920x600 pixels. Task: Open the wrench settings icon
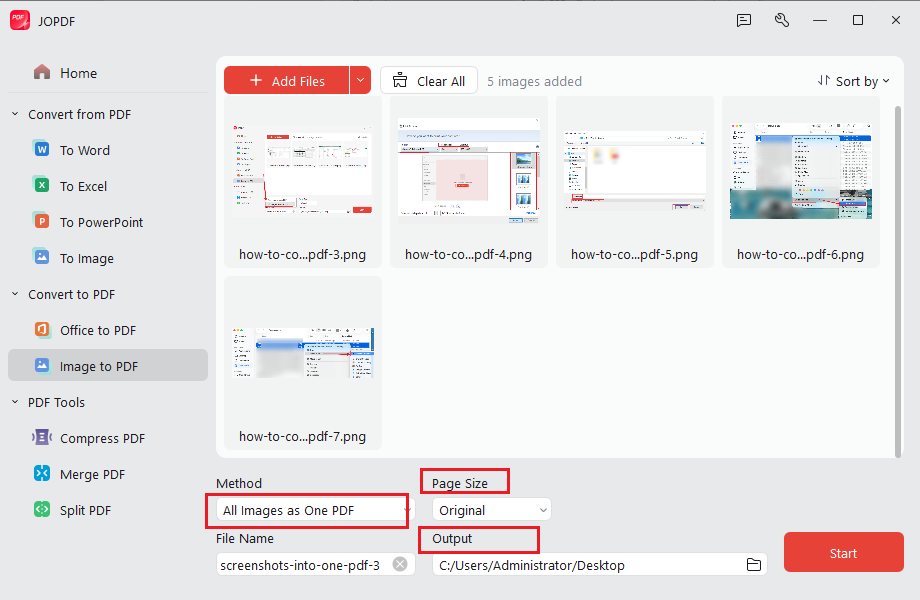[782, 21]
